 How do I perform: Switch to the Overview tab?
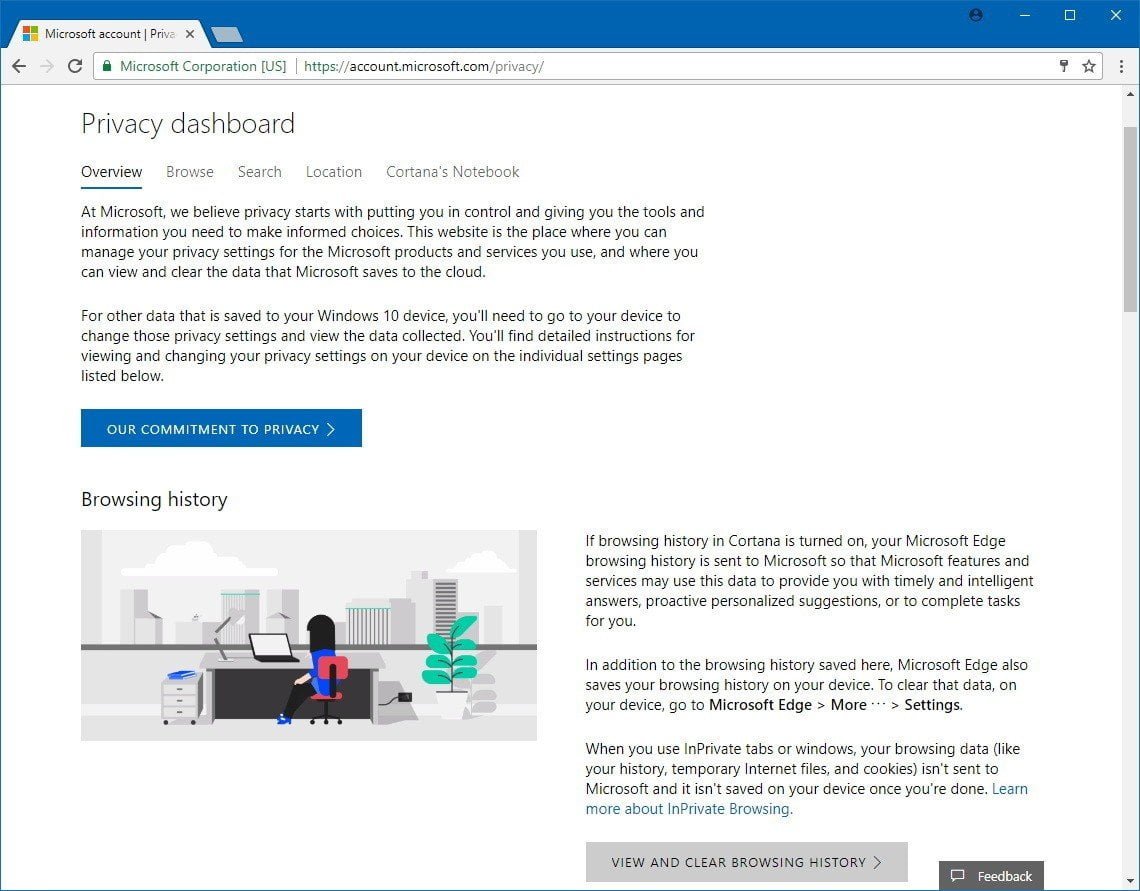coord(111,172)
